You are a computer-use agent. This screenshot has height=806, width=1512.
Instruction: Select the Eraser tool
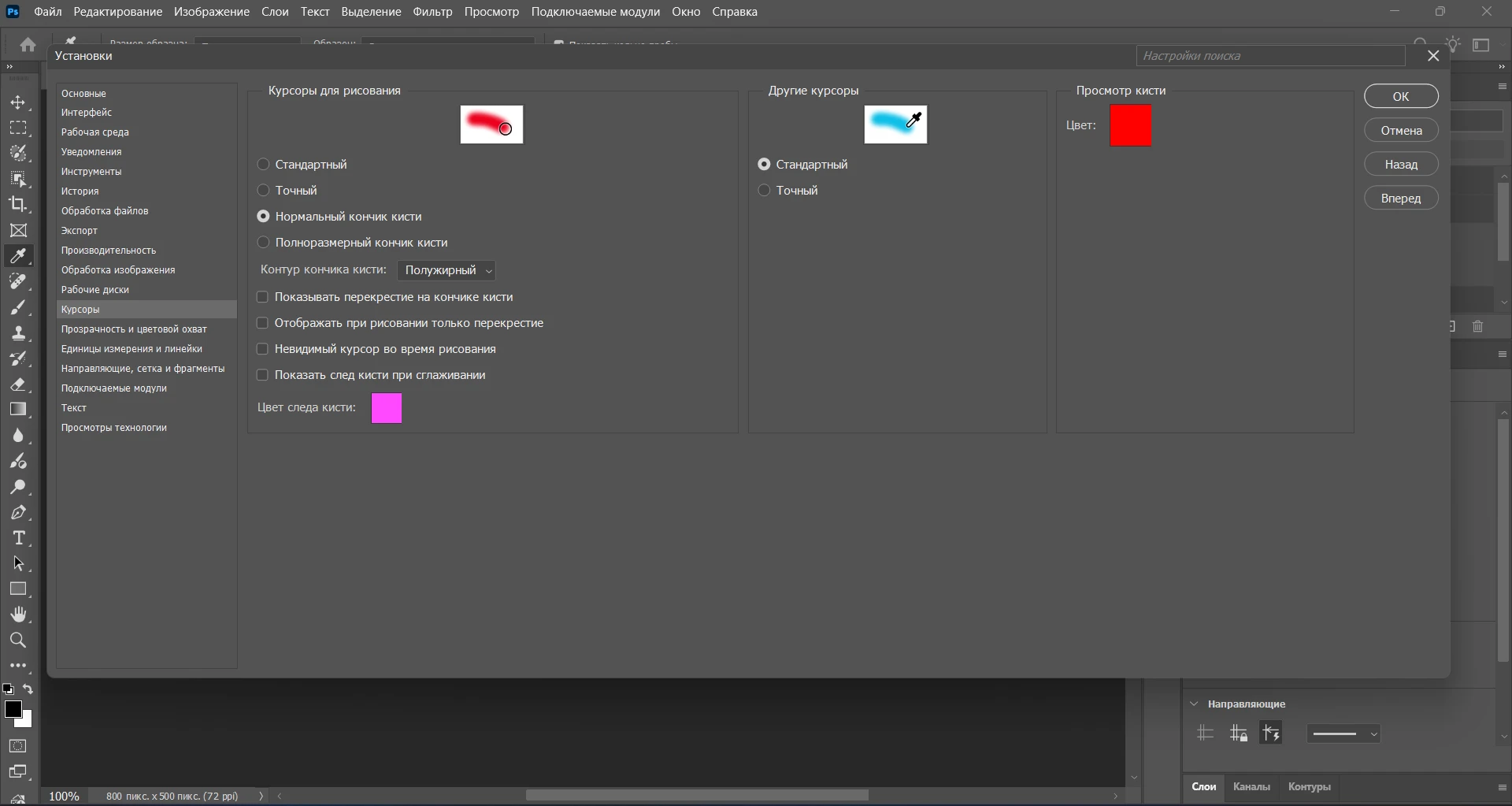(18, 384)
